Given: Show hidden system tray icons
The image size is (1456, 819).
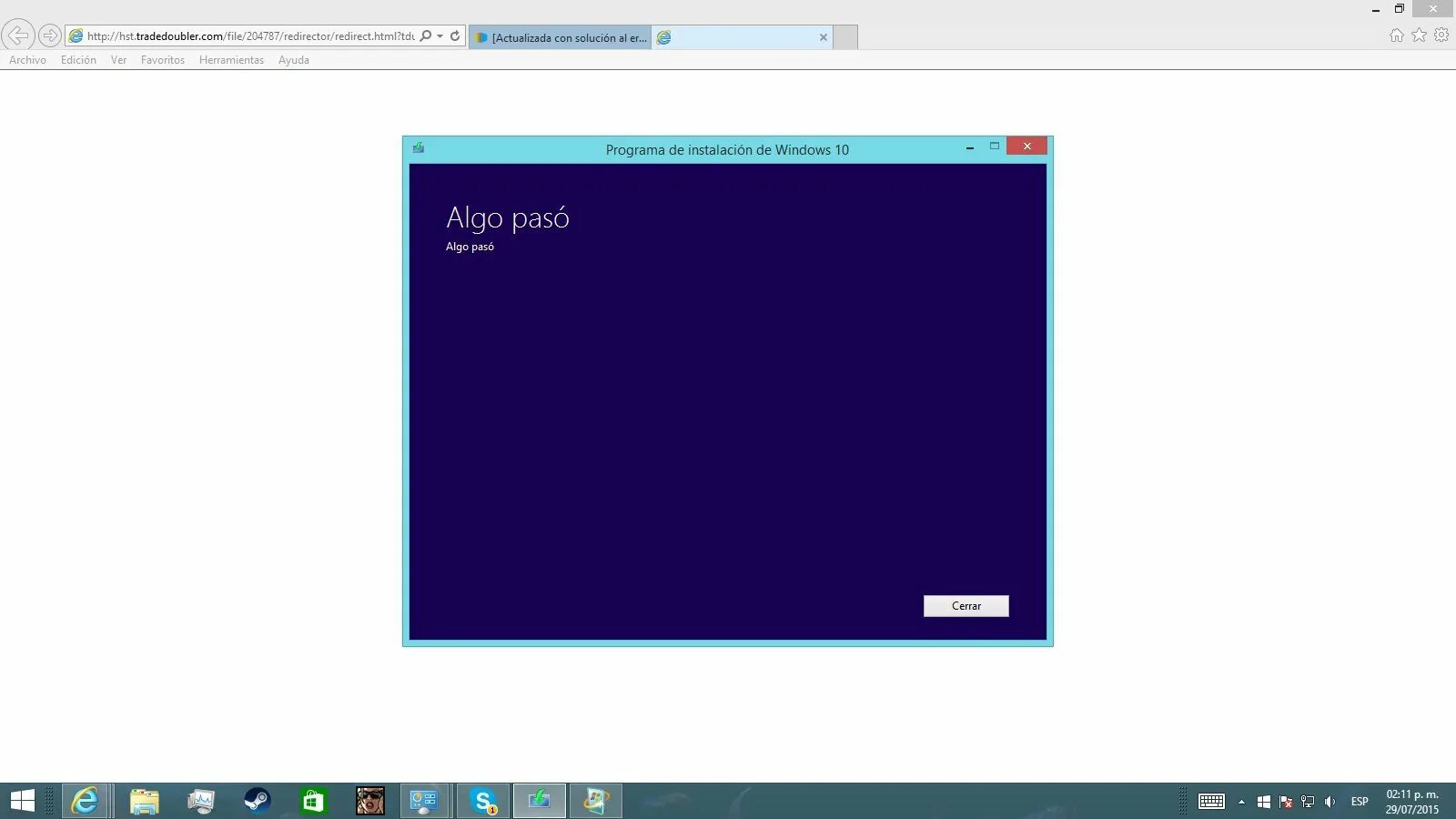Looking at the screenshot, I should [1241, 802].
